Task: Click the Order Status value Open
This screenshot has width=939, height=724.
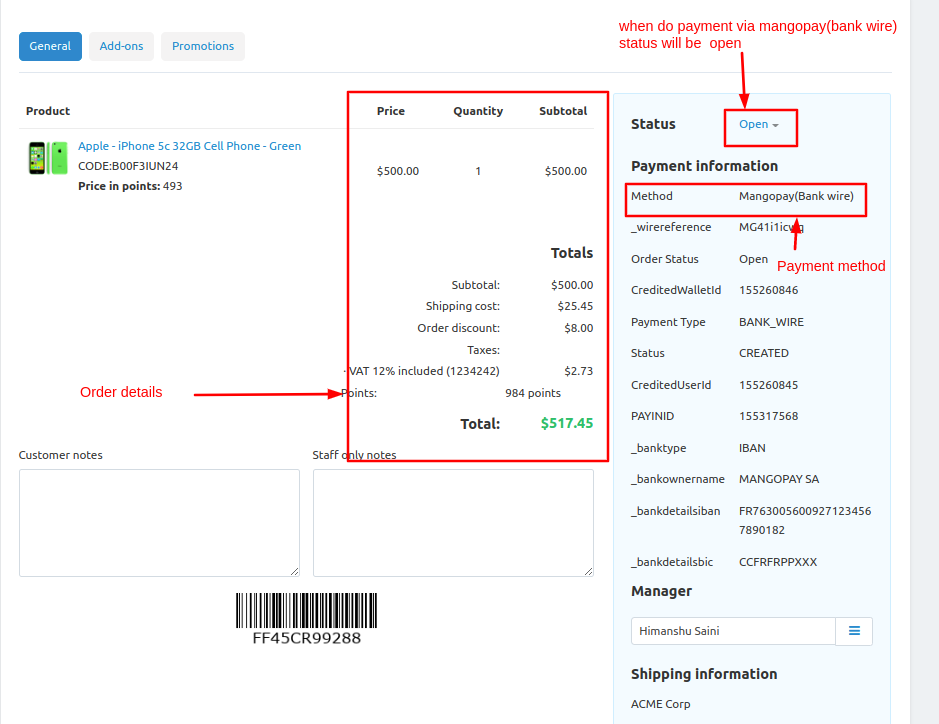Action: (753, 259)
